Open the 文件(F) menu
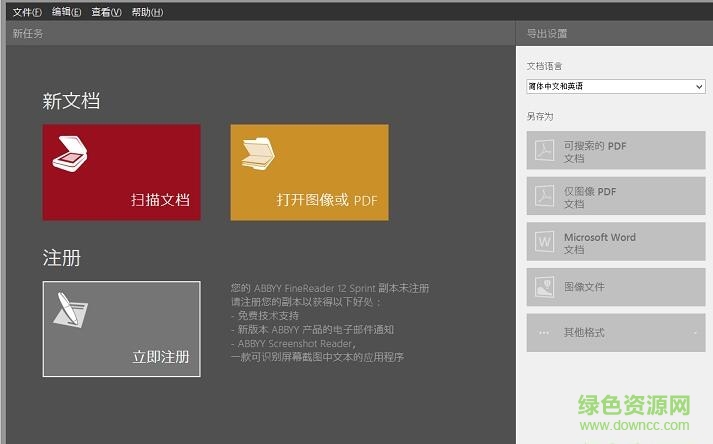This screenshot has width=713, height=444. pos(27,12)
